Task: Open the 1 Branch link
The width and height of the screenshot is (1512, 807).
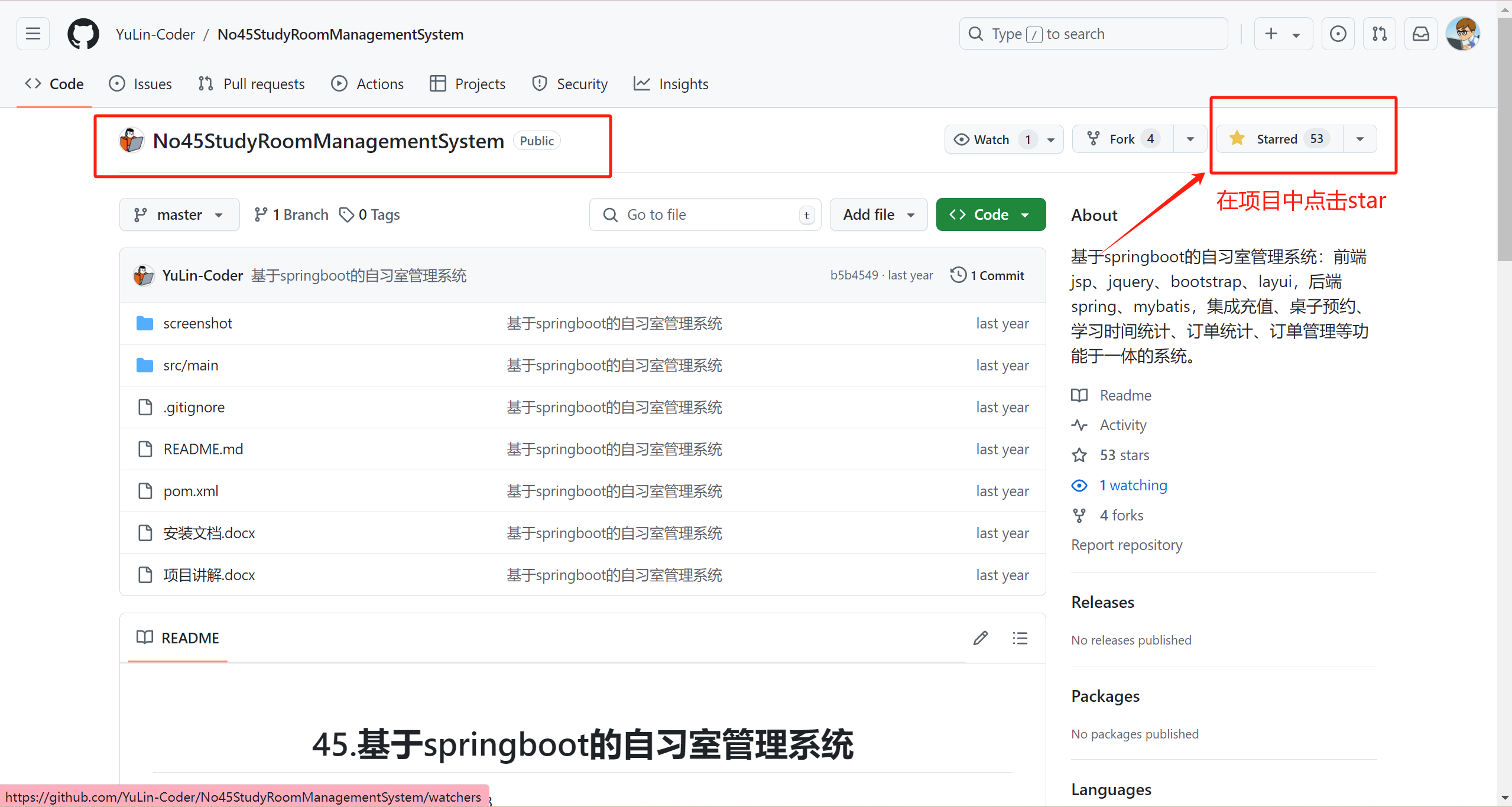Action: 291,214
